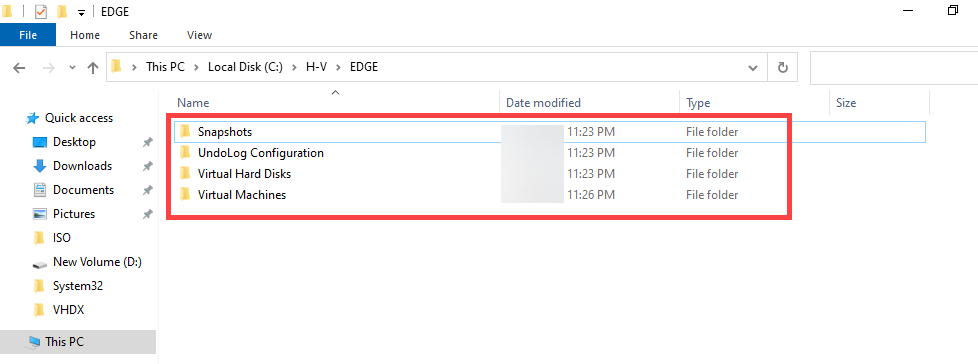The height and width of the screenshot is (364, 978).
Task: Select the Virtual Hard Disks folder
Action: coord(244,174)
